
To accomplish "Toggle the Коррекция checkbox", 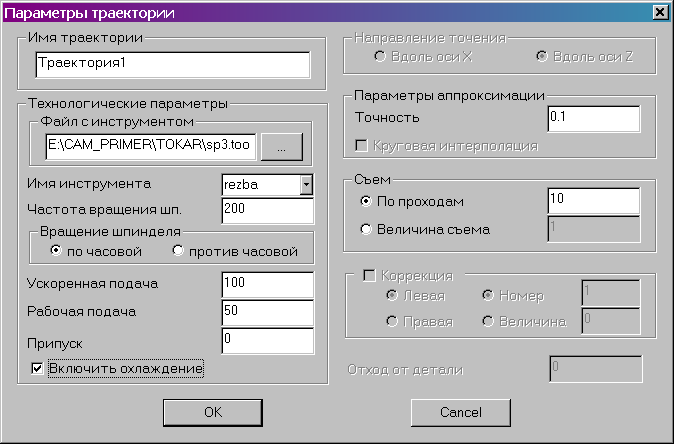I will pyautogui.click(x=369, y=275).
